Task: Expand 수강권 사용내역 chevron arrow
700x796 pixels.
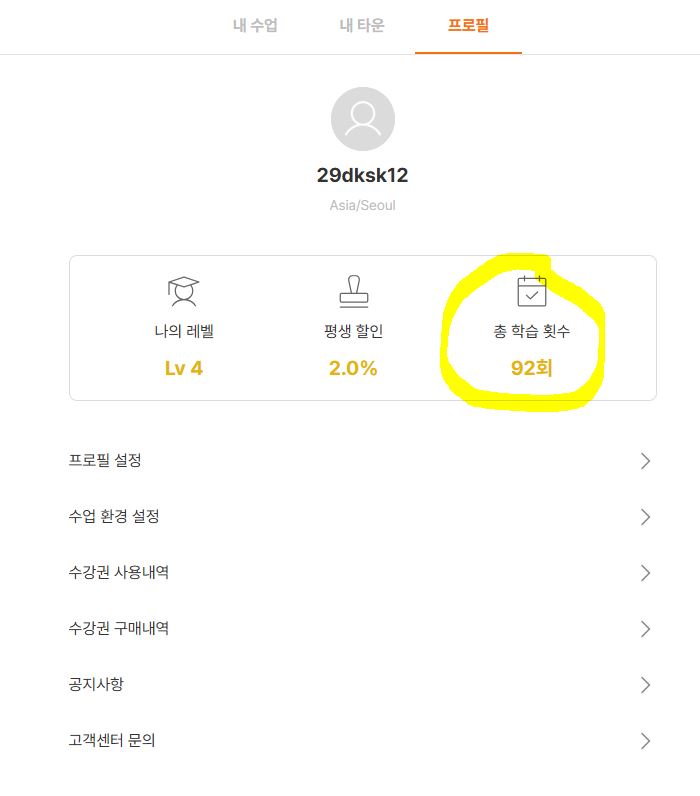Action: pos(645,573)
